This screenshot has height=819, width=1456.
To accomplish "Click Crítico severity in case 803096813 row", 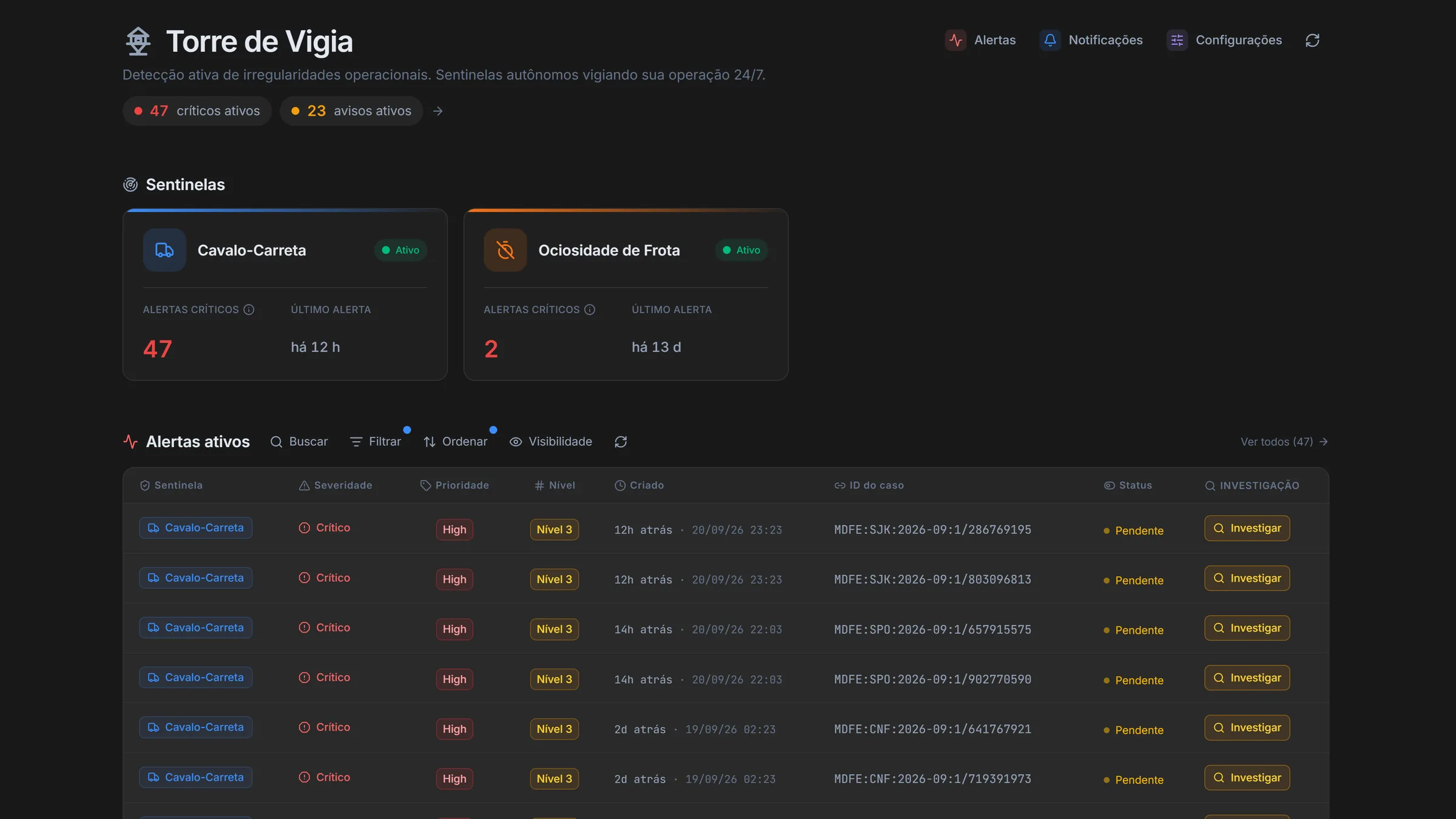I will pyautogui.click(x=325, y=578).
